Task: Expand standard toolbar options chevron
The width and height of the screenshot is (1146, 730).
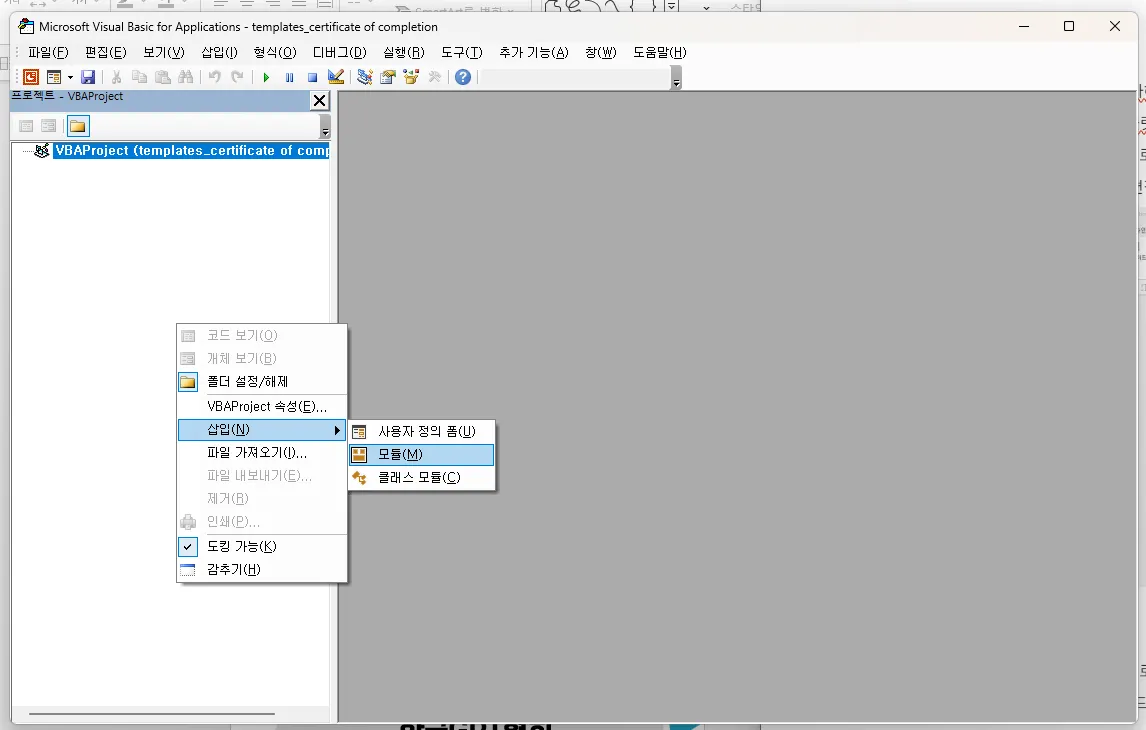Action: (x=676, y=78)
